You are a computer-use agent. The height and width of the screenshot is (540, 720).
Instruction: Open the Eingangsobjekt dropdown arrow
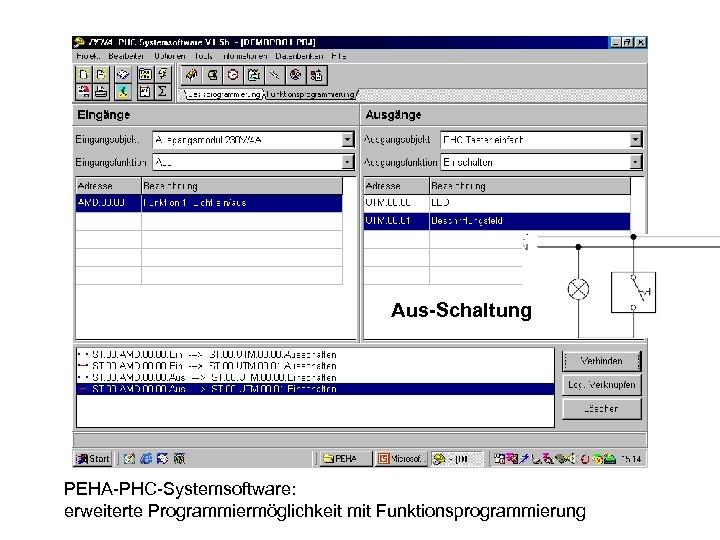(348, 140)
